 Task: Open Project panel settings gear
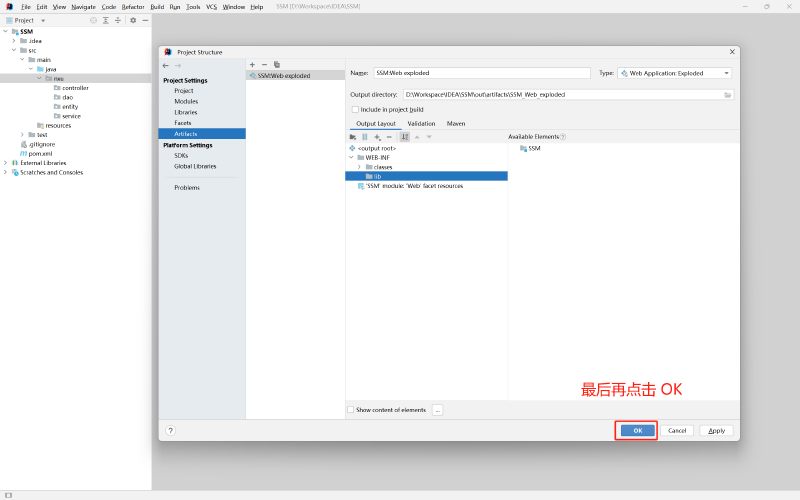coord(133,20)
